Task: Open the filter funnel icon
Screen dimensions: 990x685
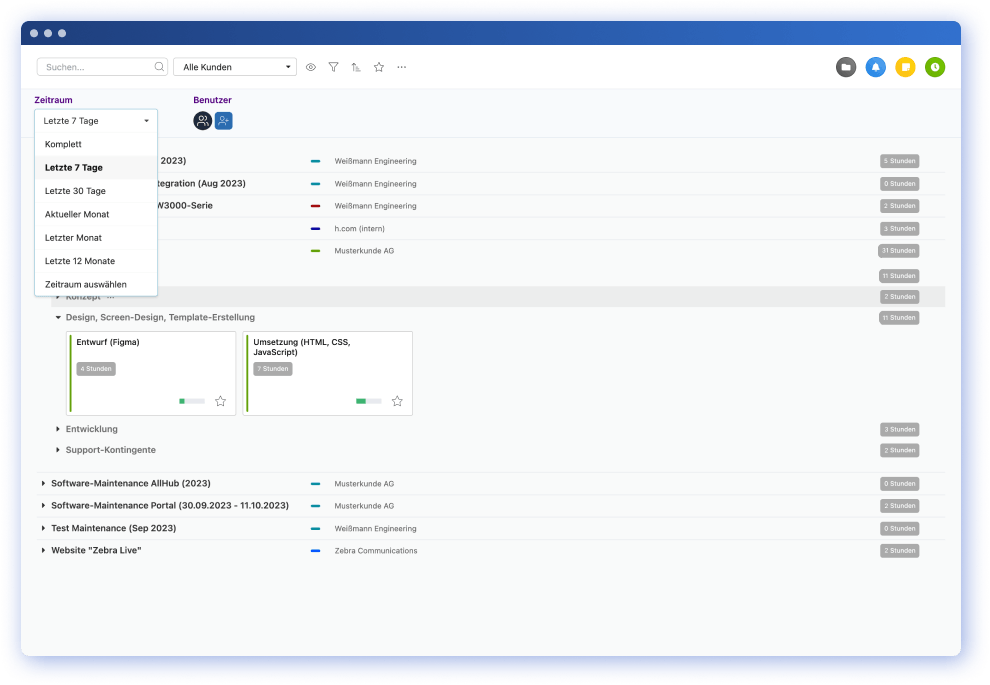Action: pyautogui.click(x=333, y=67)
